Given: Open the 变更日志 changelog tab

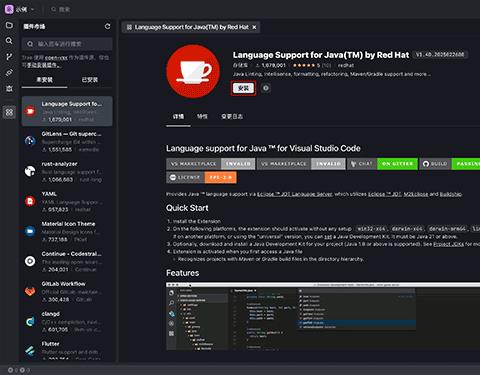Looking at the screenshot, I should (x=232, y=116).
